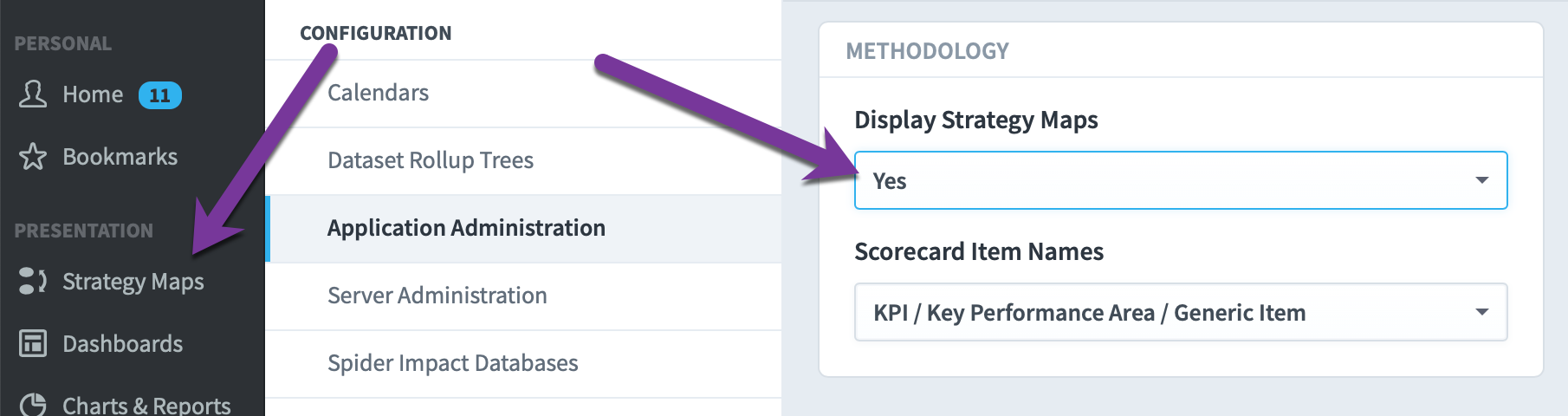Open Bookmarks from the sidebar
Viewport: 1568px width, 416px height.
click(x=120, y=157)
